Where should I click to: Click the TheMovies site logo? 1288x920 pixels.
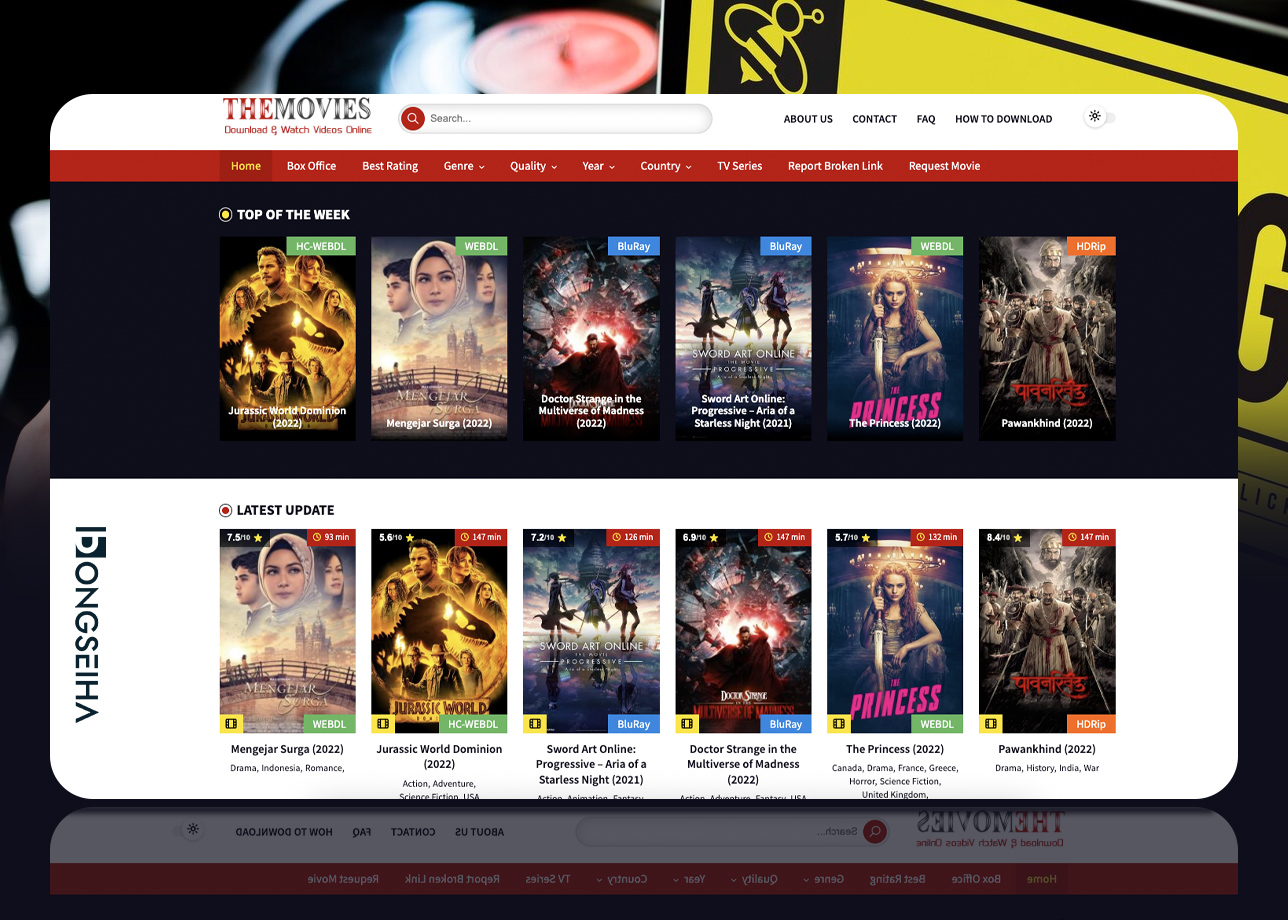(297, 116)
